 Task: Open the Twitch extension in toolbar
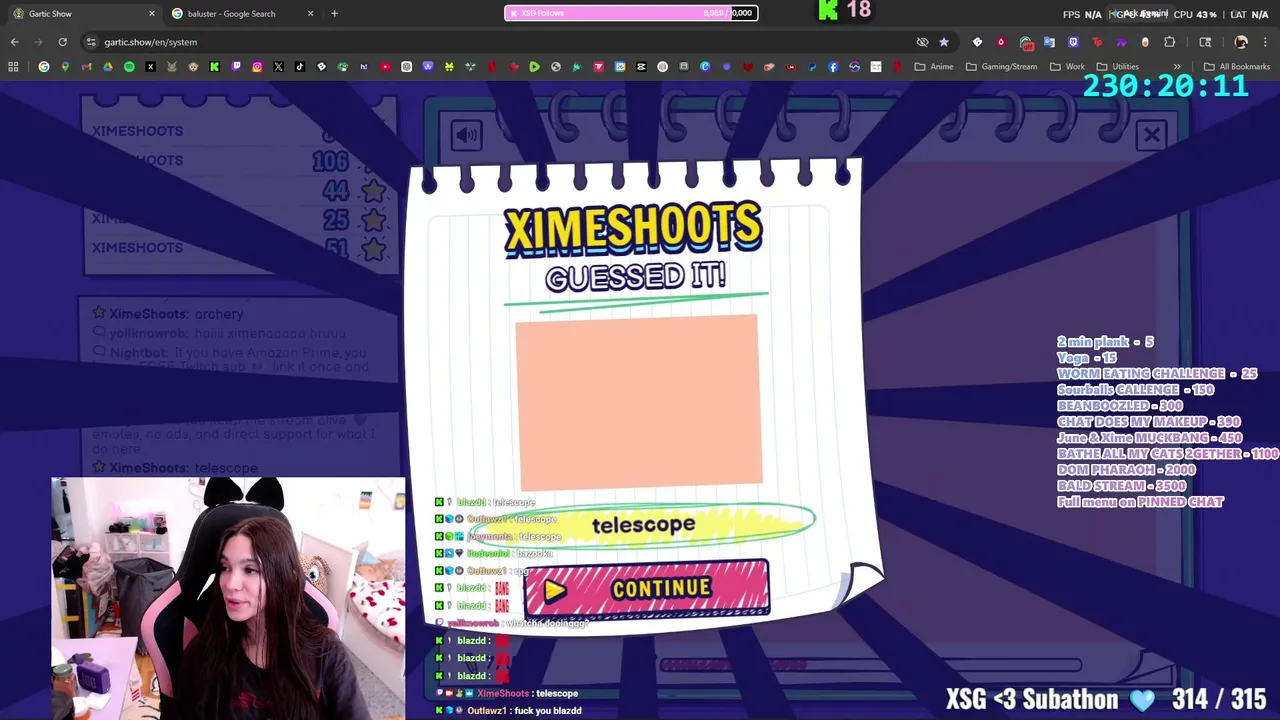pyautogui.click(x=1073, y=42)
